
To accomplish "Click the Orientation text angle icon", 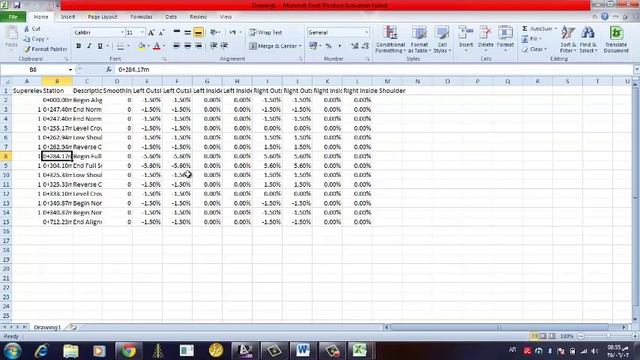I will [x=213, y=32].
